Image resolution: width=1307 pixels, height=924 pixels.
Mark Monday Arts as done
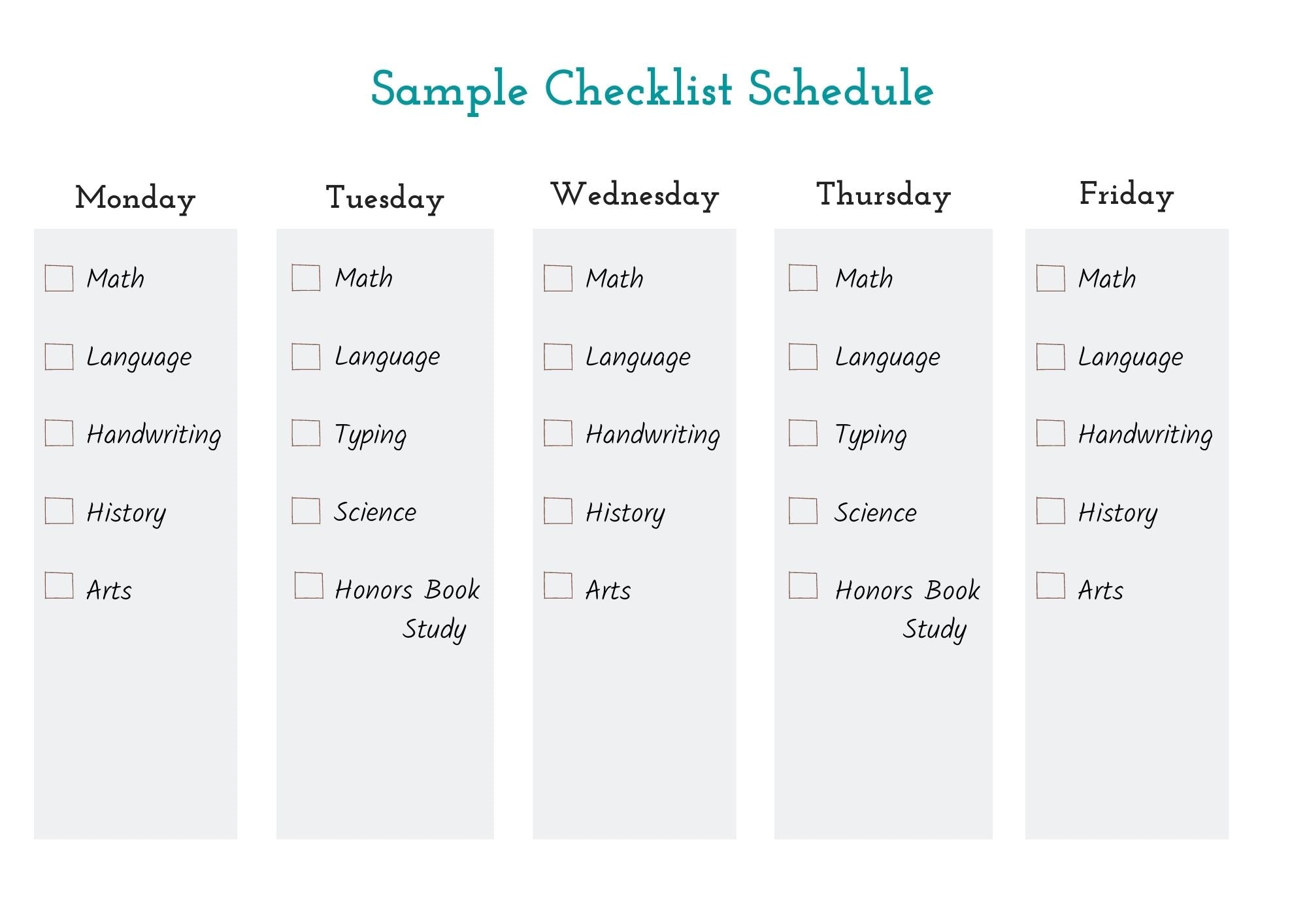pos(59,586)
